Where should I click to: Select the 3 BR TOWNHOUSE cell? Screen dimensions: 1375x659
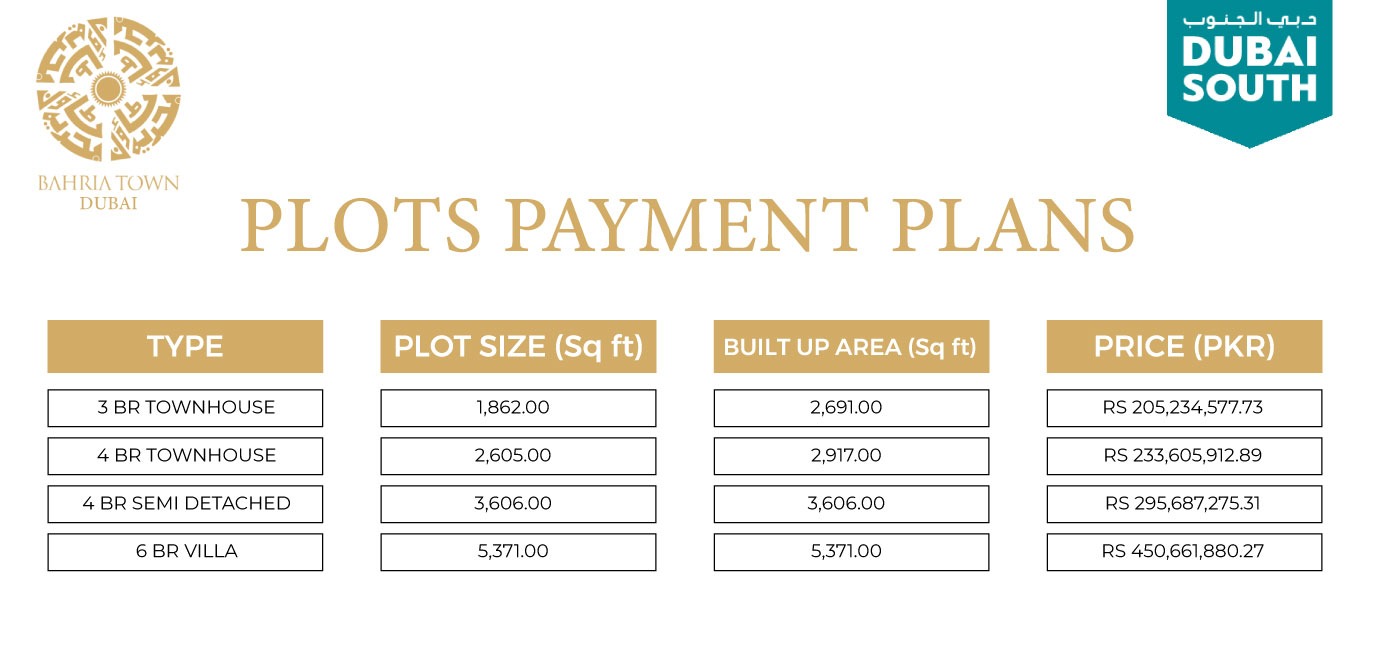click(185, 408)
